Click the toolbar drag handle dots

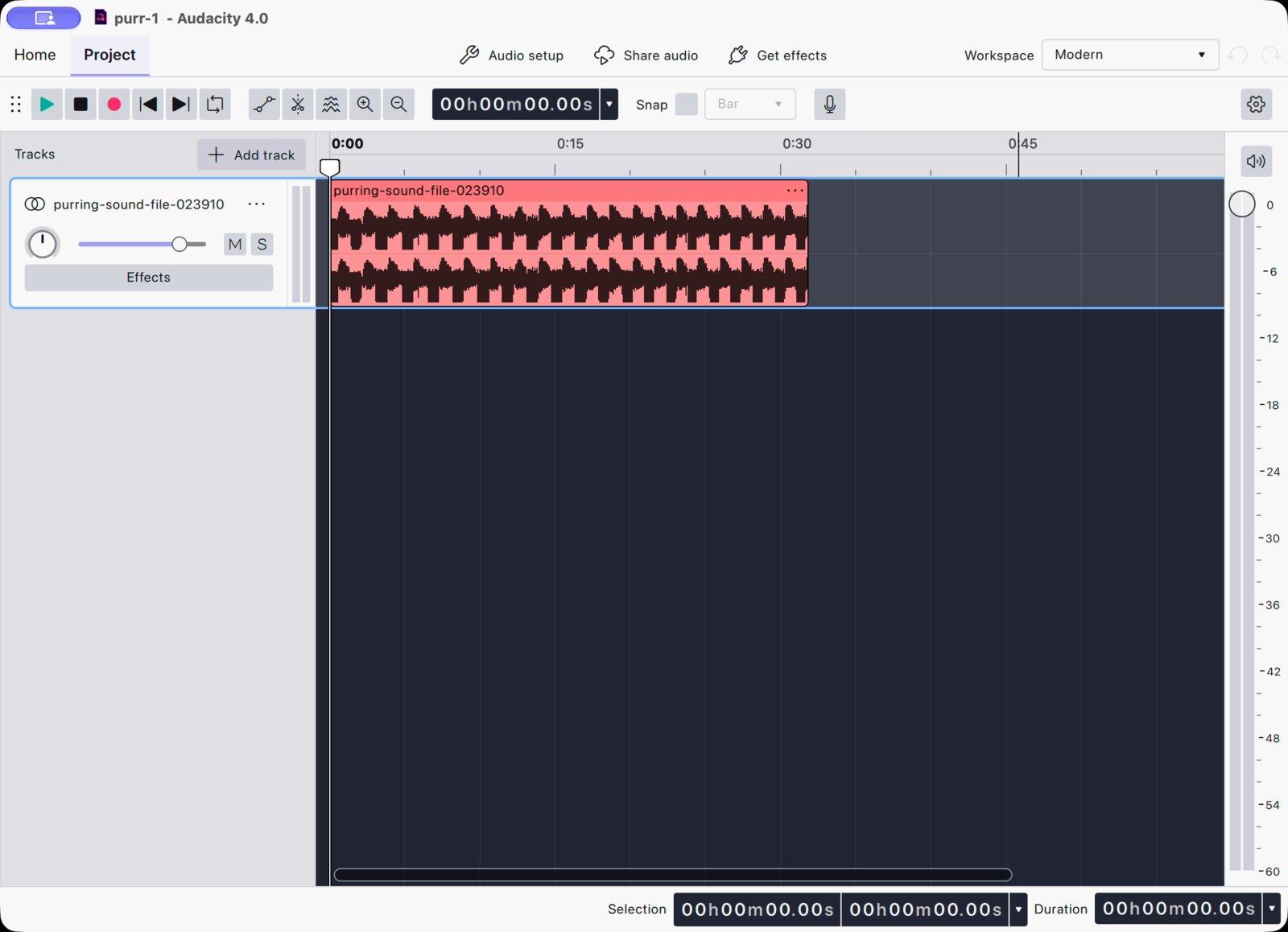click(15, 104)
